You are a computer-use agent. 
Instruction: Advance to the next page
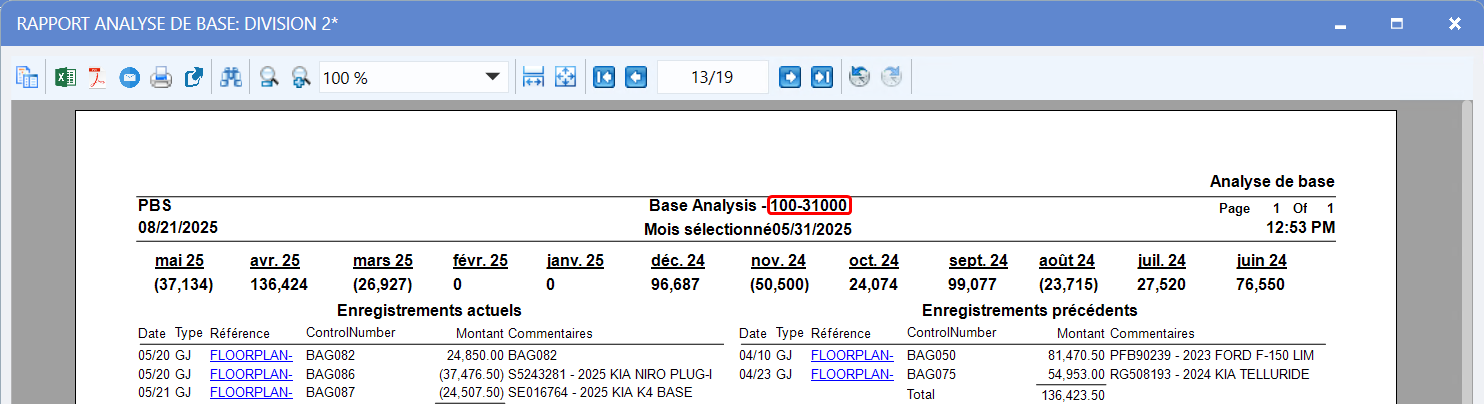click(790, 77)
